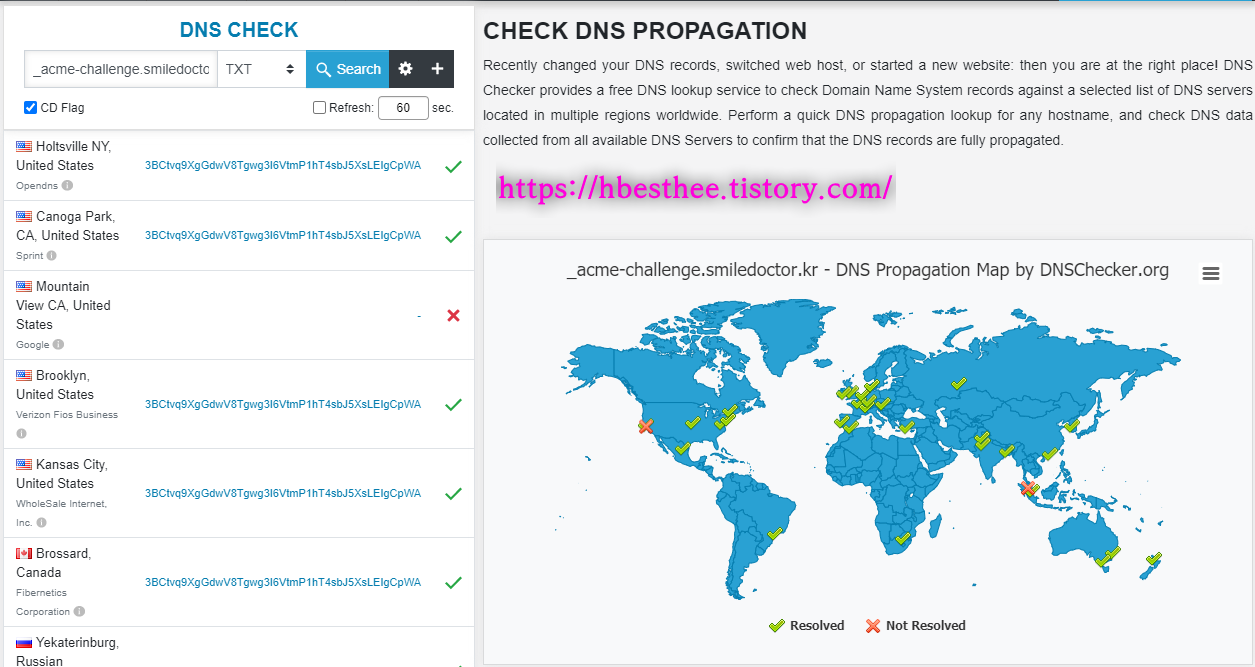
Task: Click info icon next to Sprint
Action: [51, 256]
